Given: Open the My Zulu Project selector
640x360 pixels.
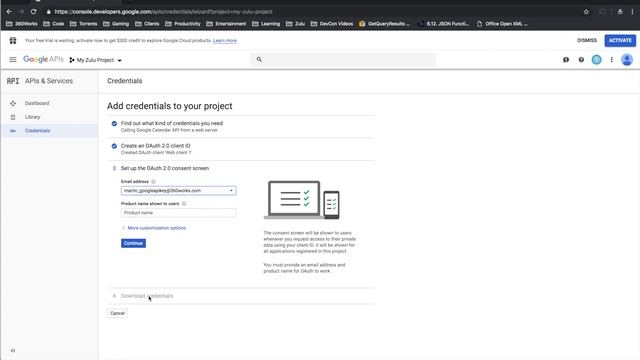Looking at the screenshot, I should pos(96,60).
